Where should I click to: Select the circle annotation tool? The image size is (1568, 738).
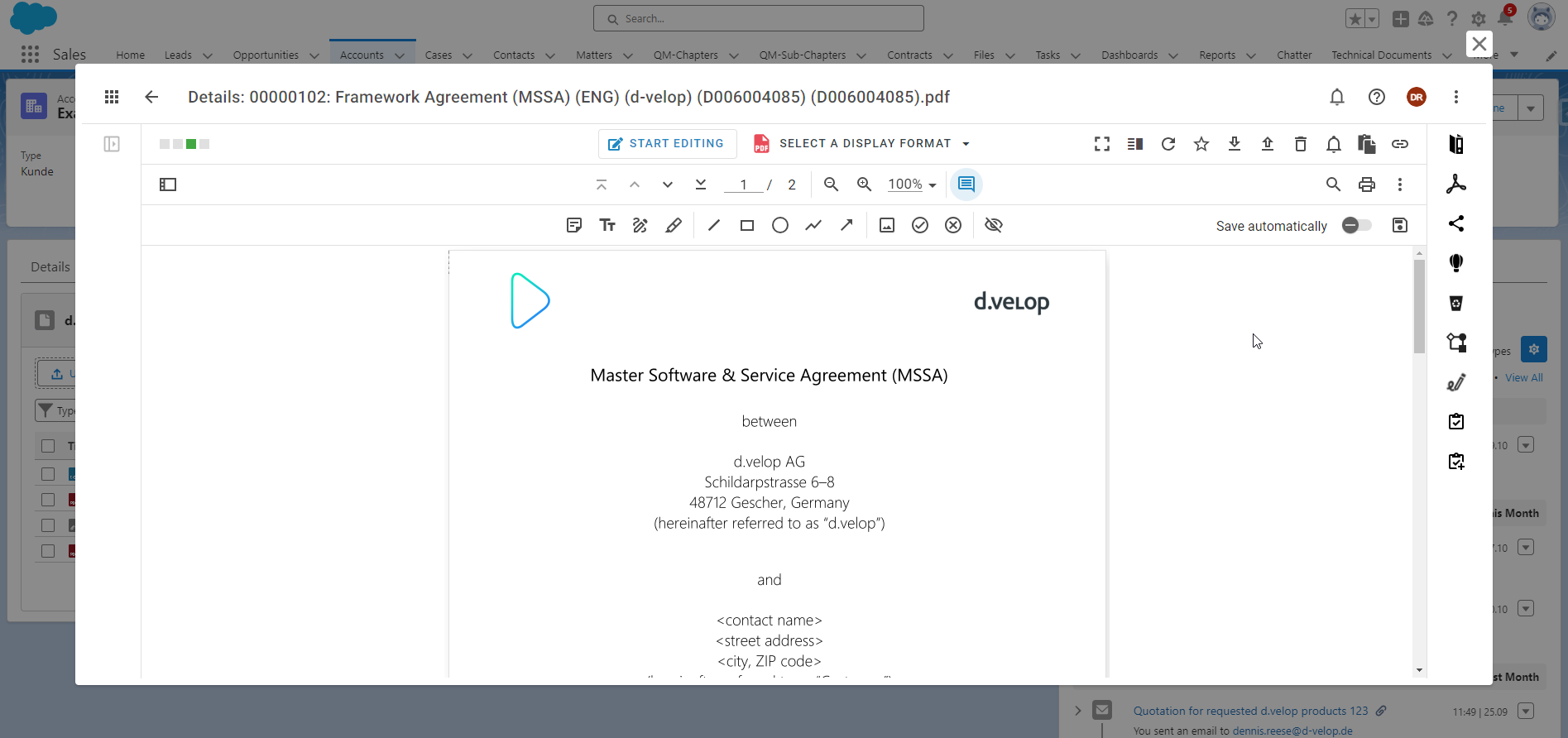779,225
